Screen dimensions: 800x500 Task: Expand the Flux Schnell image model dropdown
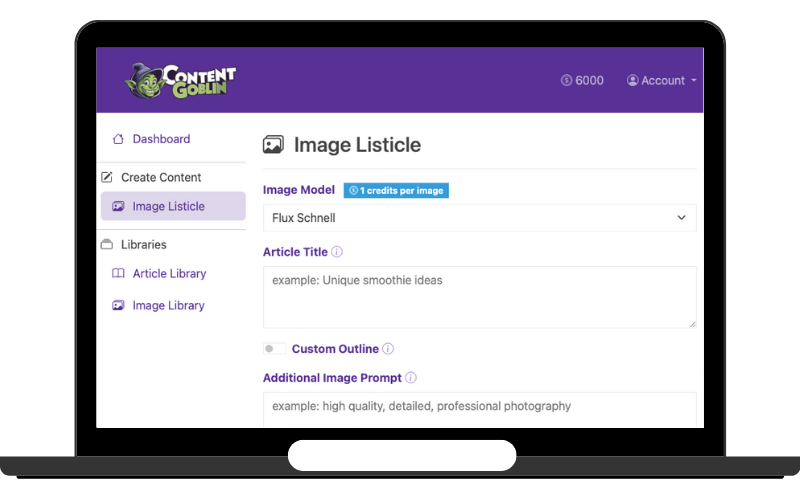(x=479, y=218)
